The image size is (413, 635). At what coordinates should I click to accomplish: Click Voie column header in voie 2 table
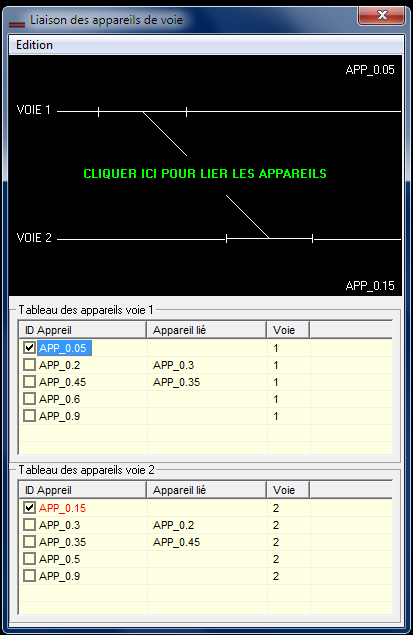click(x=288, y=490)
